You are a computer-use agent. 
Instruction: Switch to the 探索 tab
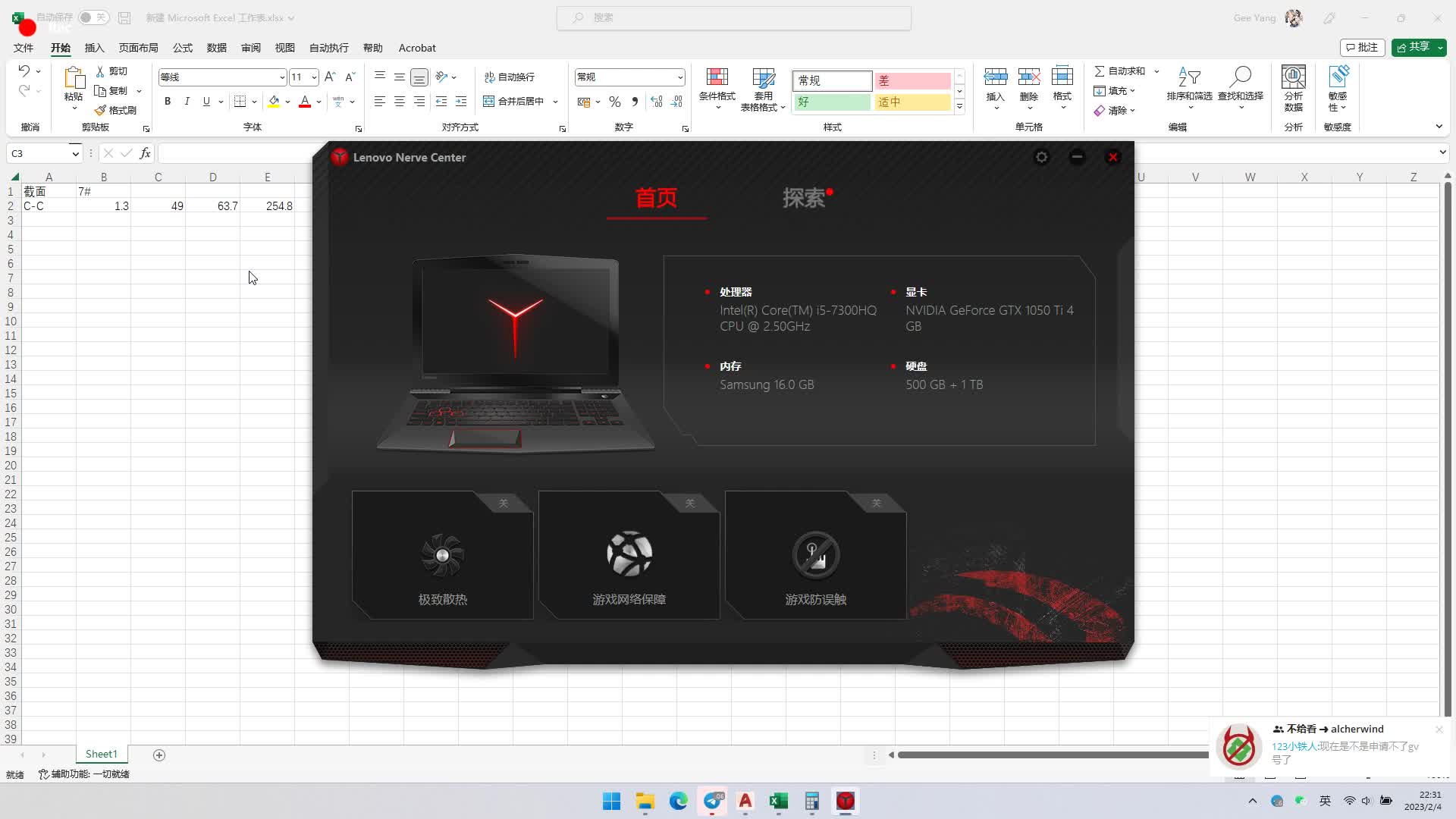(804, 198)
